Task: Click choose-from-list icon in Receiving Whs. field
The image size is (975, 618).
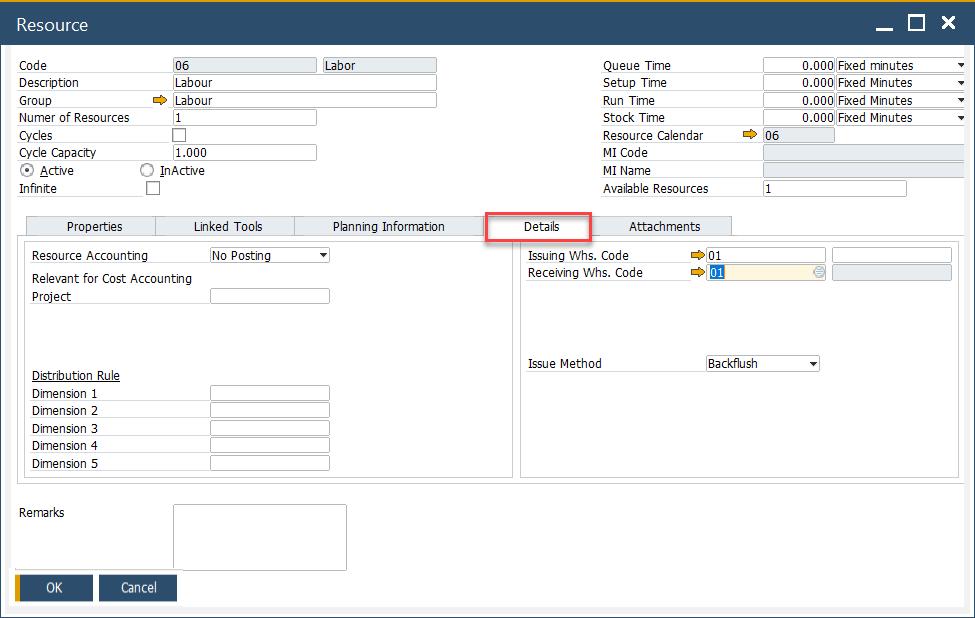Action: pos(819,272)
